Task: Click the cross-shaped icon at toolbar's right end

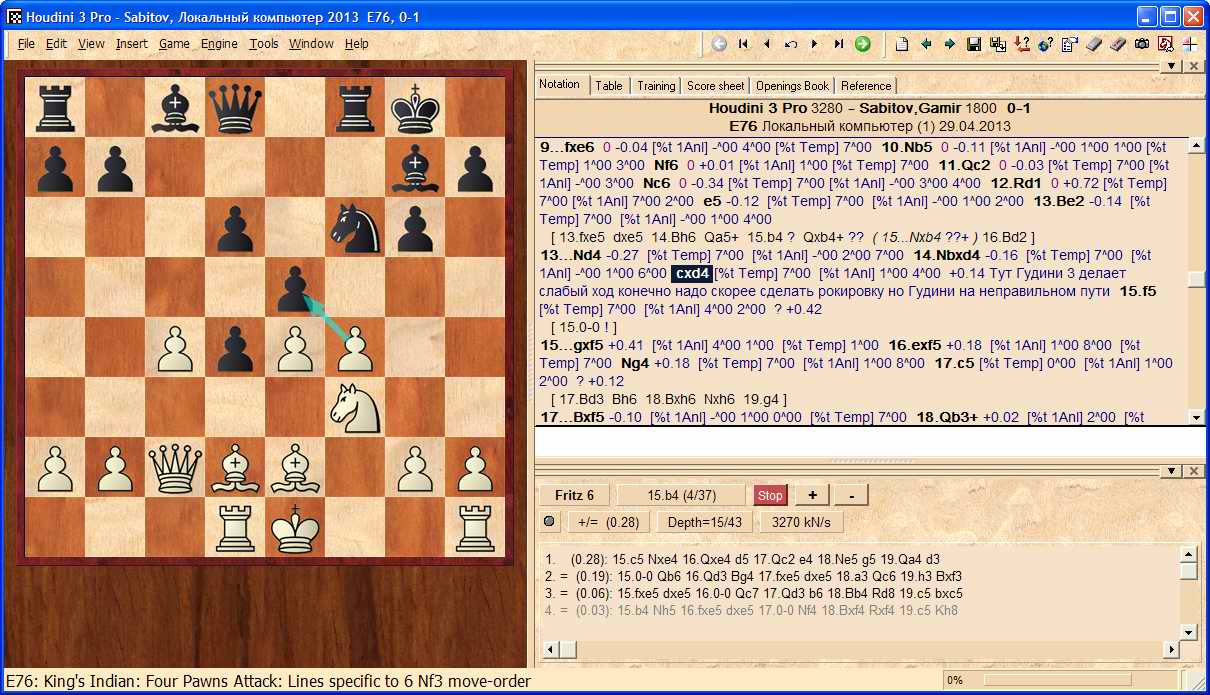Action: [x=1190, y=44]
